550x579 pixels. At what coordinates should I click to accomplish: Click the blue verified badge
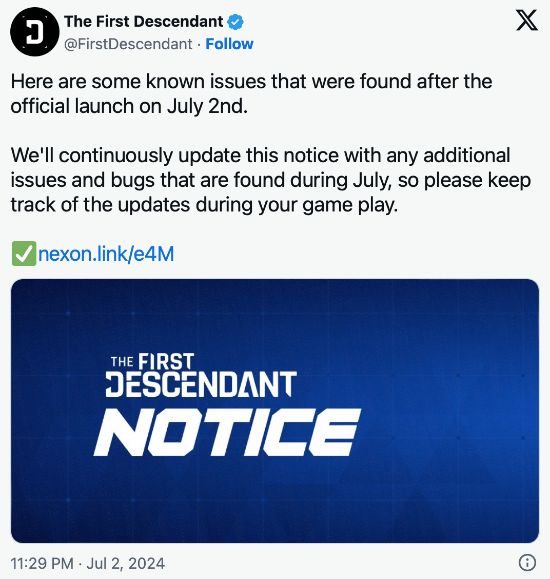[x=235, y=22]
